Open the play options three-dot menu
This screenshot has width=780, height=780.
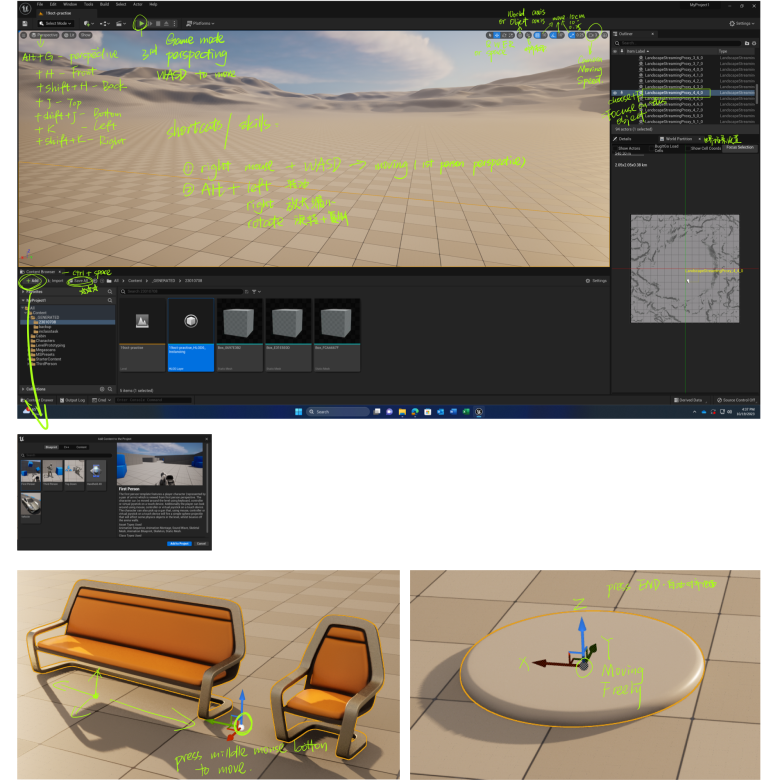[174, 23]
